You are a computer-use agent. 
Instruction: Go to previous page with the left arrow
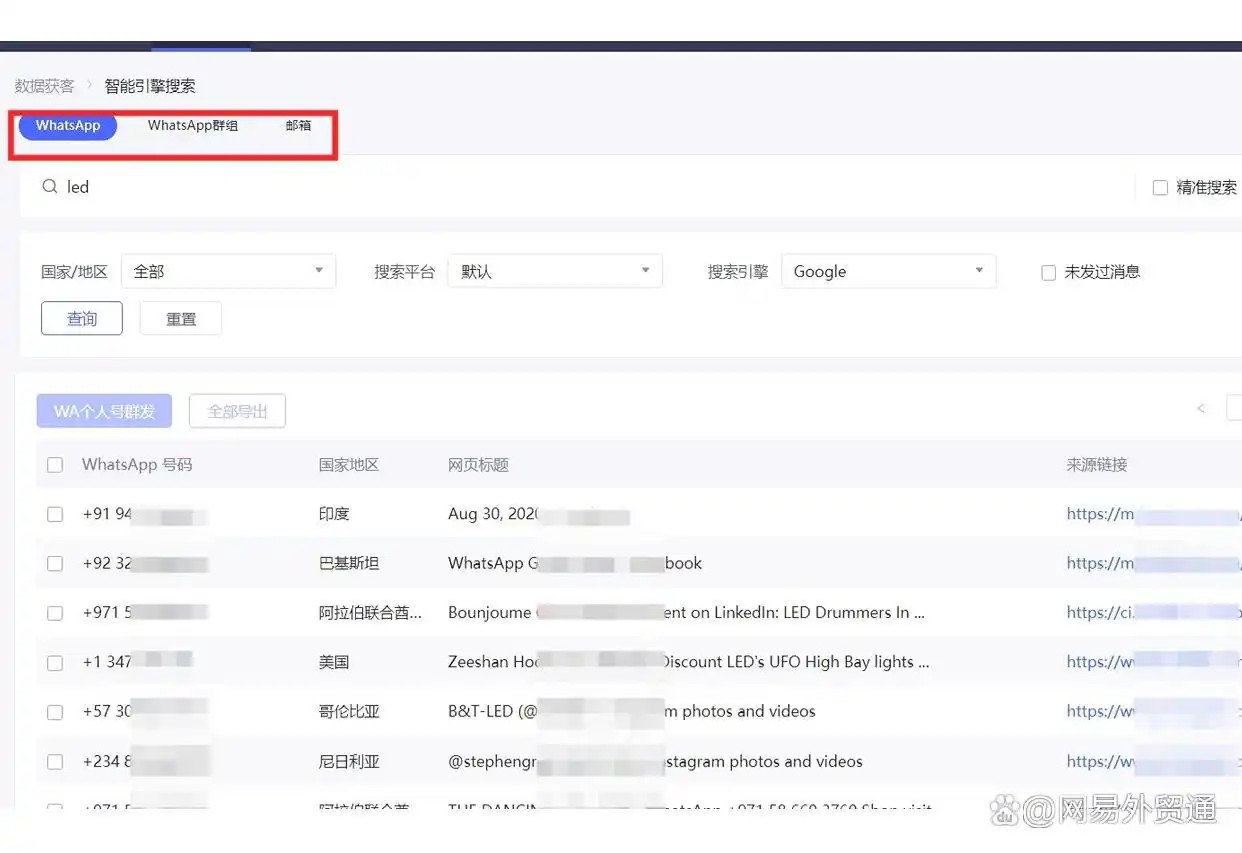pos(1201,409)
